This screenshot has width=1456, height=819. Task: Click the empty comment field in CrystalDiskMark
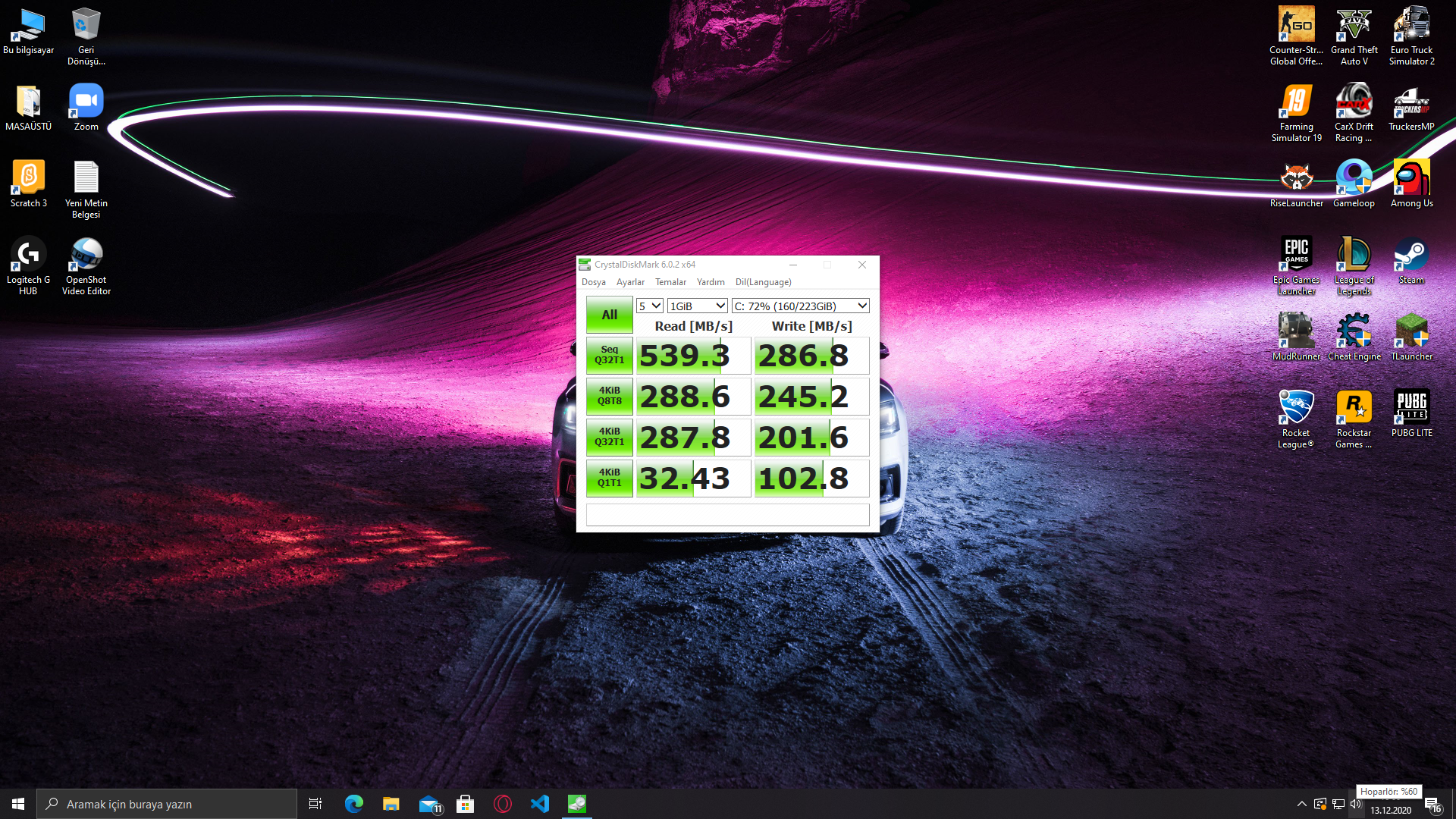click(x=728, y=515)
